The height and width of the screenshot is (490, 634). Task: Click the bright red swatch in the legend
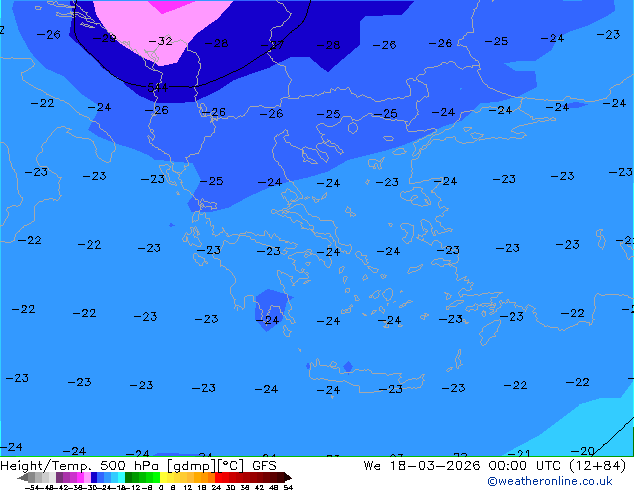218,477
